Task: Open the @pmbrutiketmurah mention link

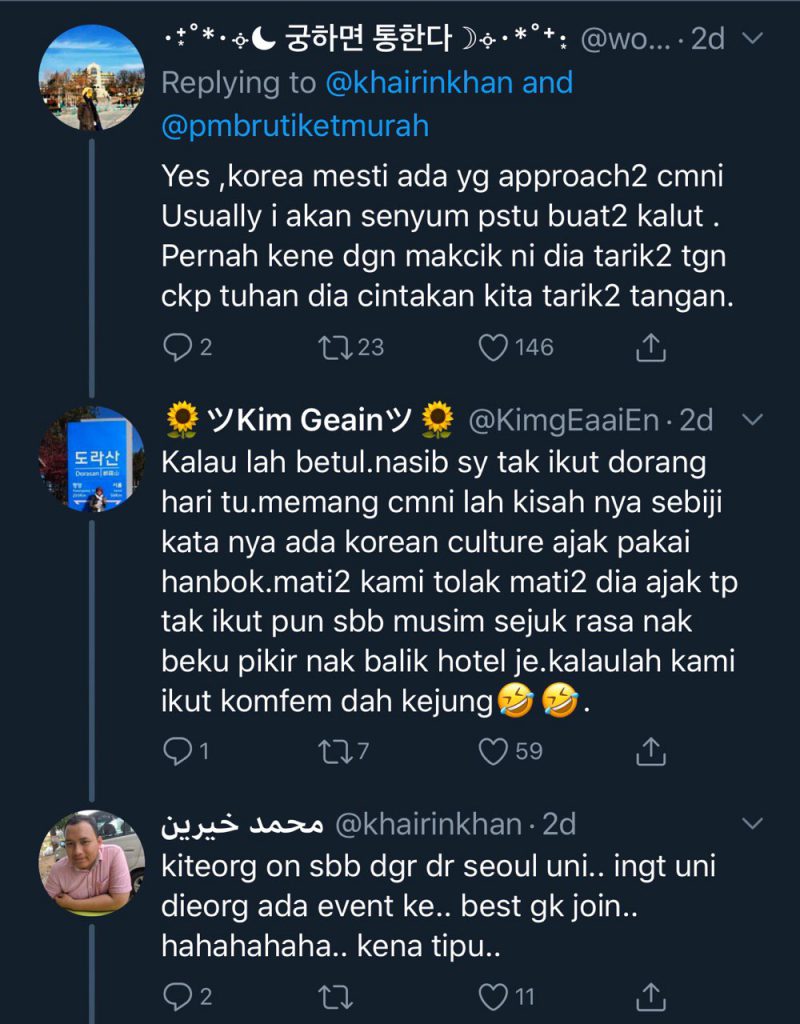Action: click(294, 126)
